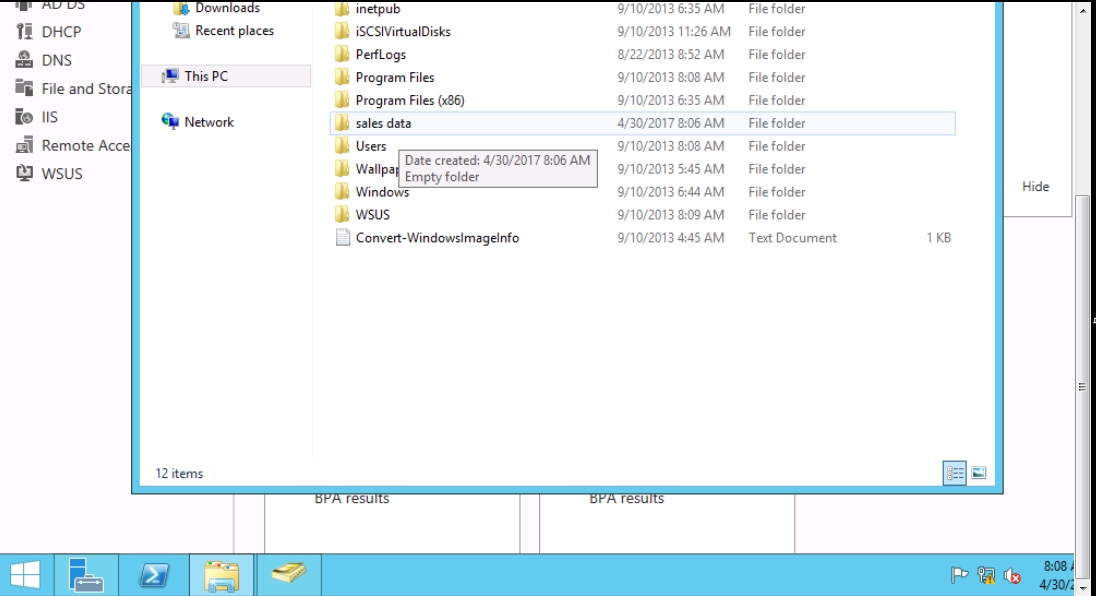This screenshot has width=1096, height=596.
Task: Click the BPA results link on left tile
Action: click(x=351, y=498)
